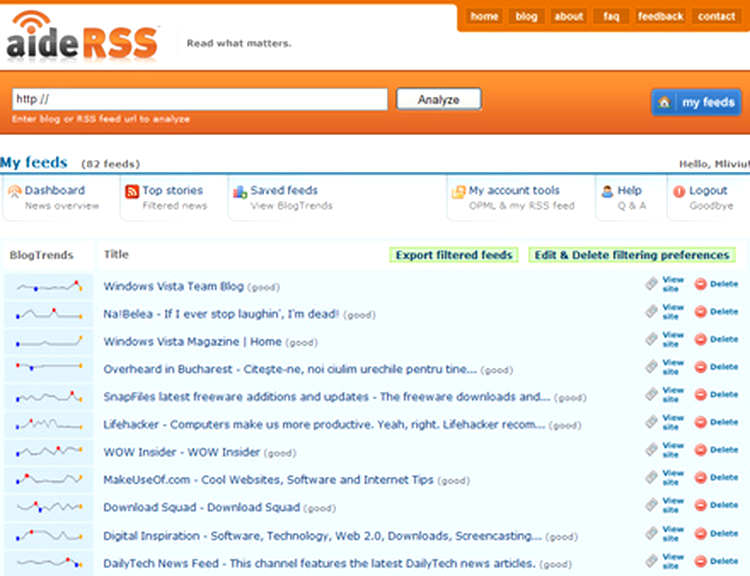Open the feedback nav link
The width and height of the screenshot is (750, 576).
click(x=661, y=16)
